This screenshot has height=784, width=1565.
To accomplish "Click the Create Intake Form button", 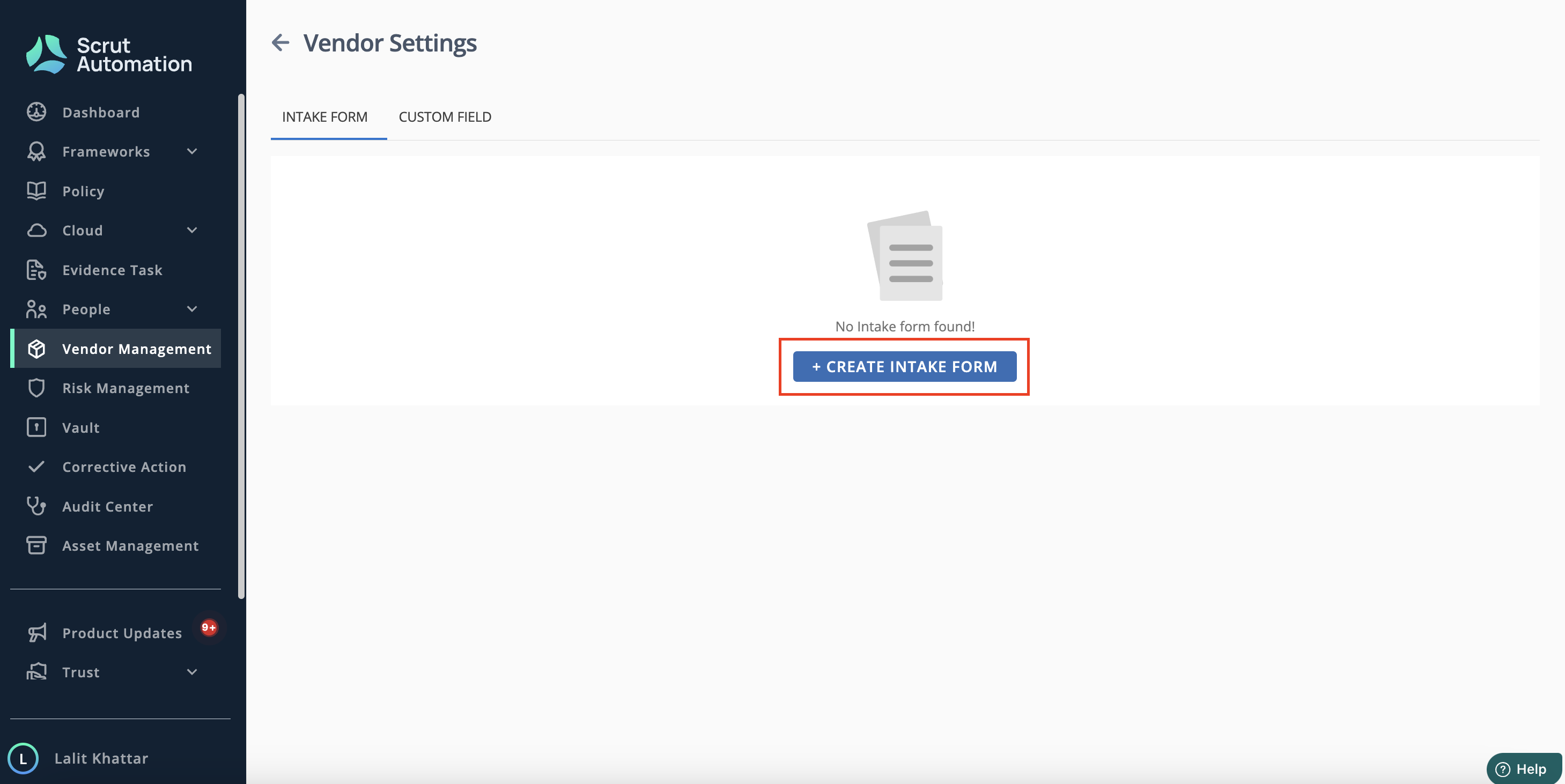I will (904, 366).
